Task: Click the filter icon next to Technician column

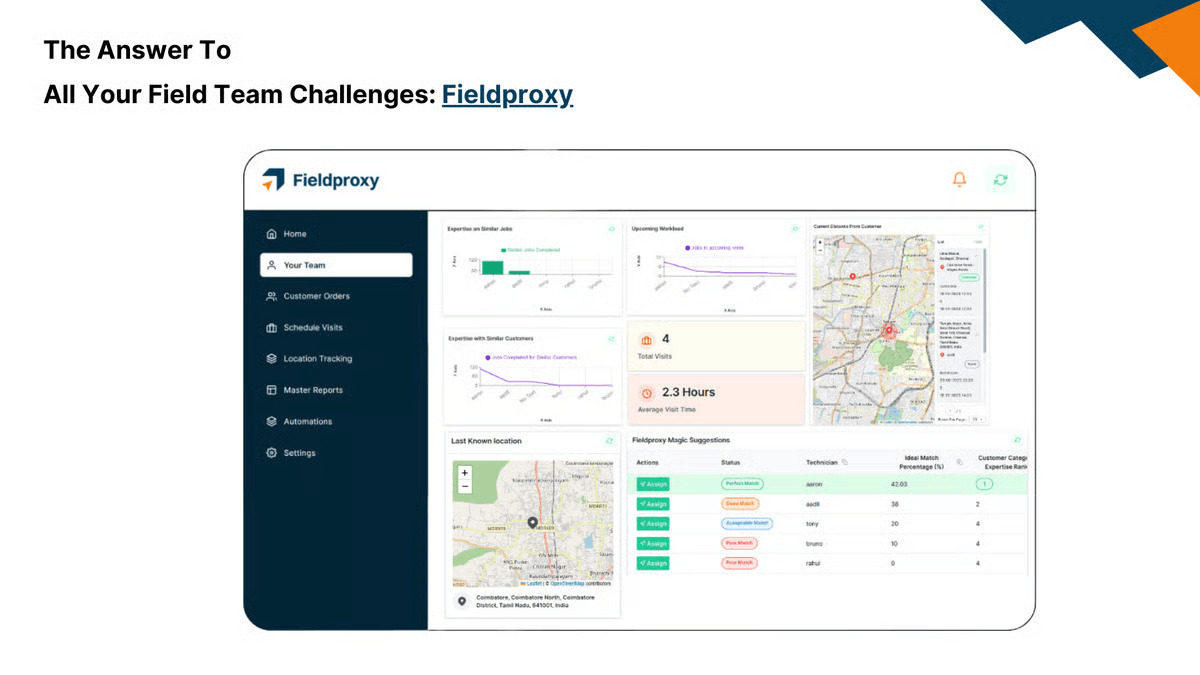Action: coord(845,461)
